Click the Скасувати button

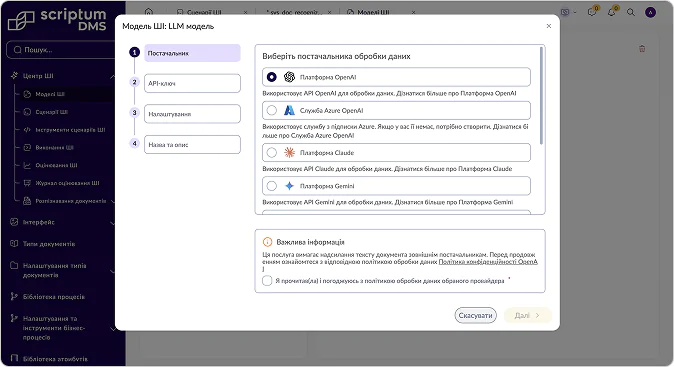475,315
